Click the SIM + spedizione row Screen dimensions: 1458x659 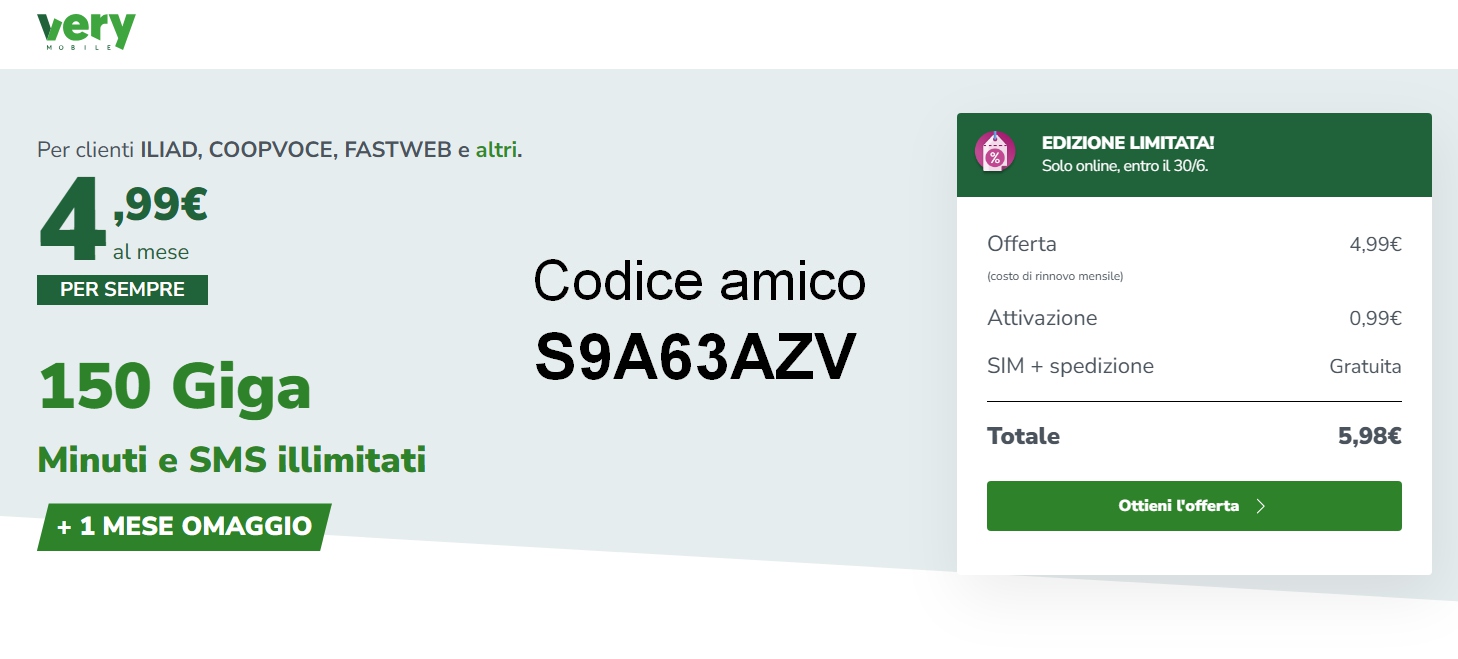coord(1194,366)
